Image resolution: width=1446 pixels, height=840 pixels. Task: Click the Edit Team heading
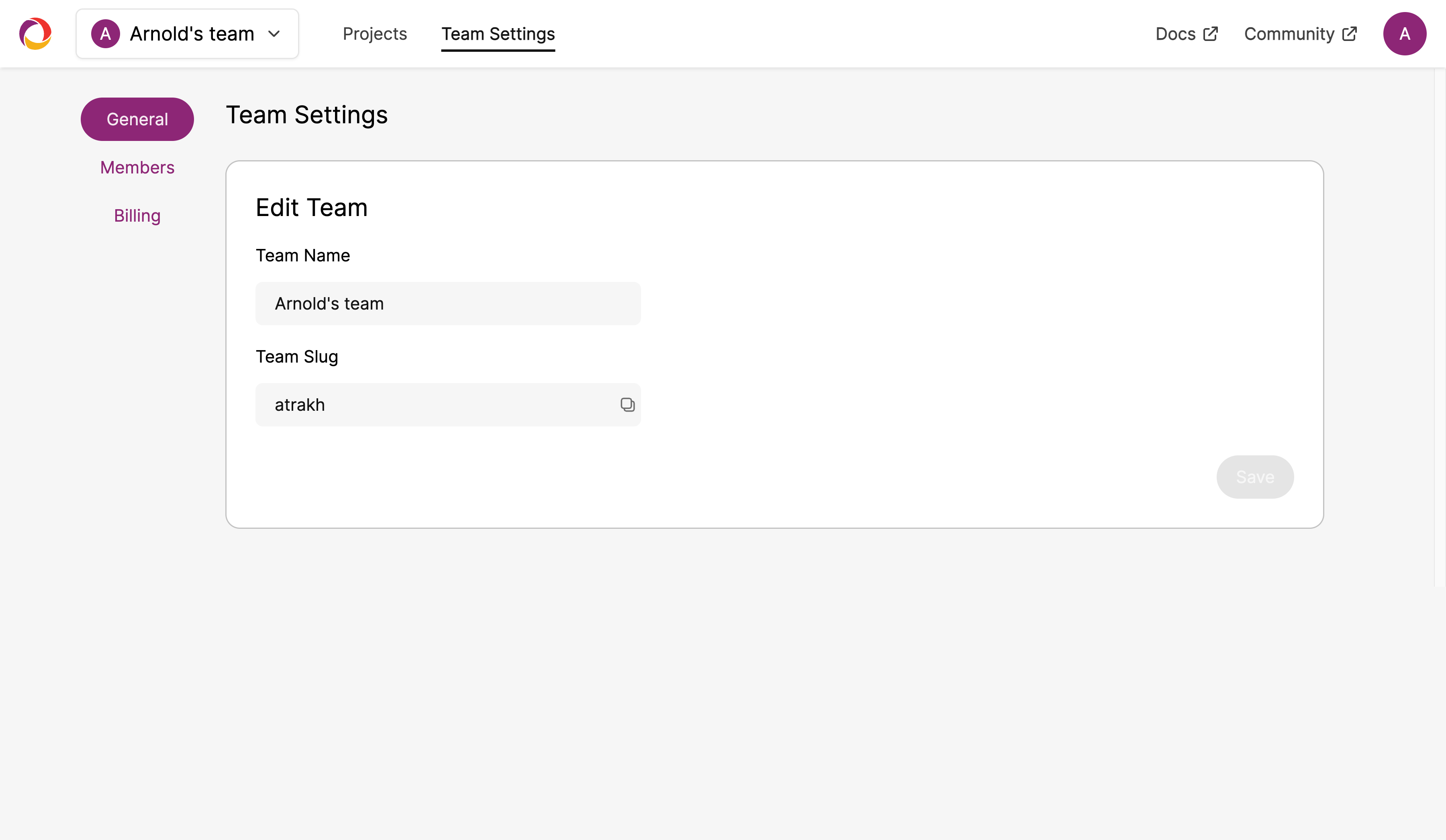click(312, 207)
